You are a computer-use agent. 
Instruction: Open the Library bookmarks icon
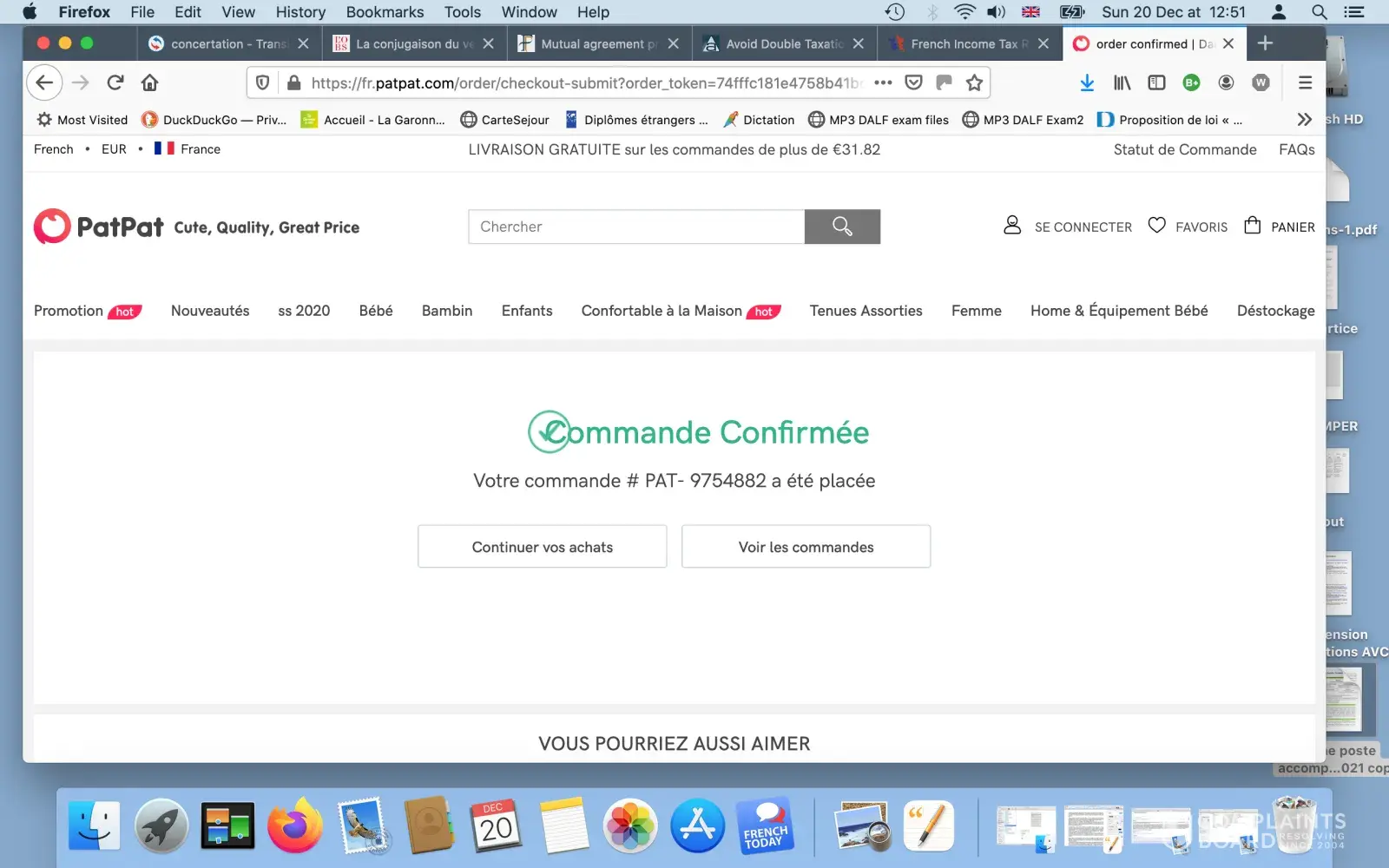coord(1122,82)
